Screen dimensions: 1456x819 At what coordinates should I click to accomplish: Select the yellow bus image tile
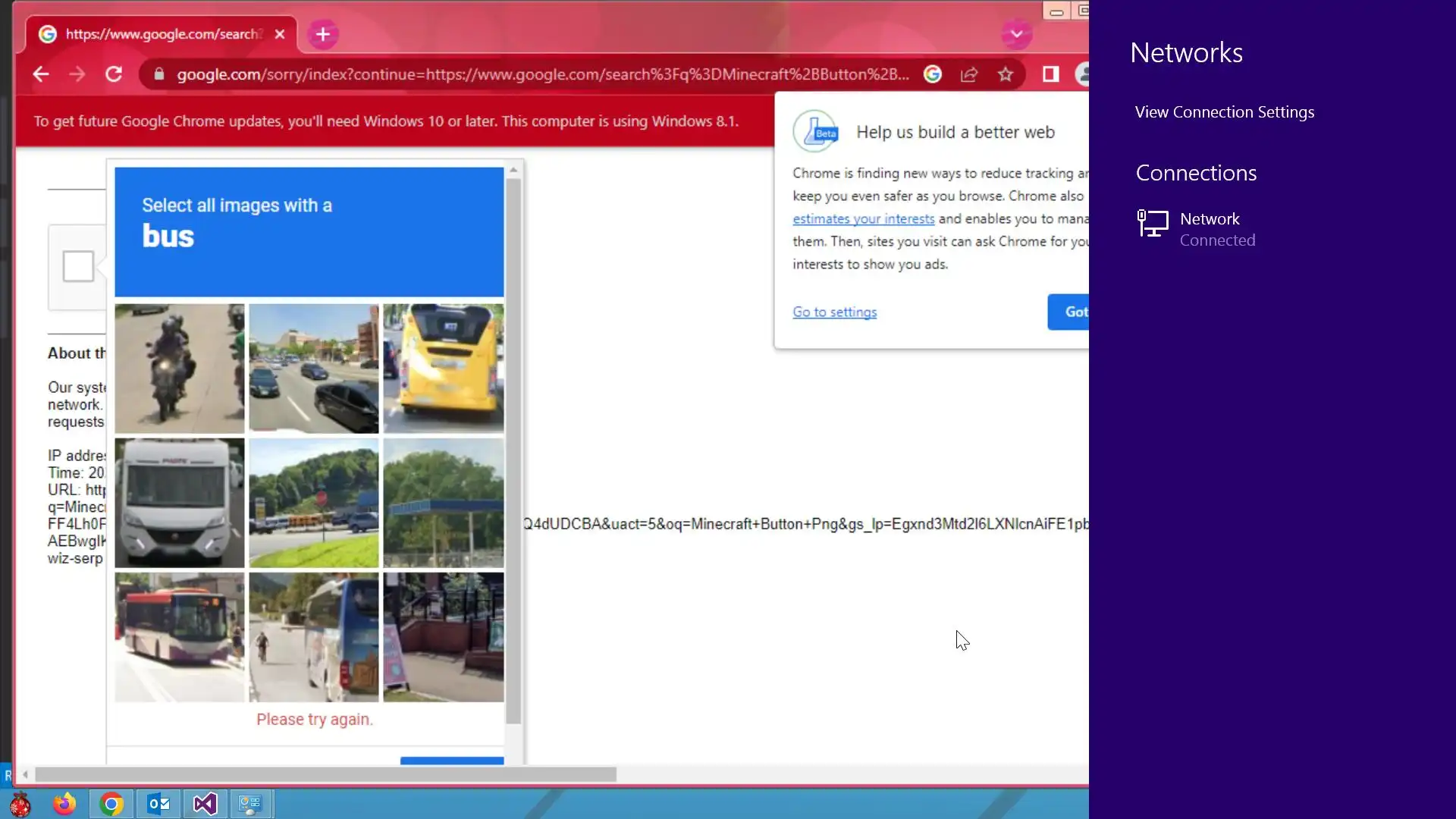pyautogui.click(x=443, y=369)
